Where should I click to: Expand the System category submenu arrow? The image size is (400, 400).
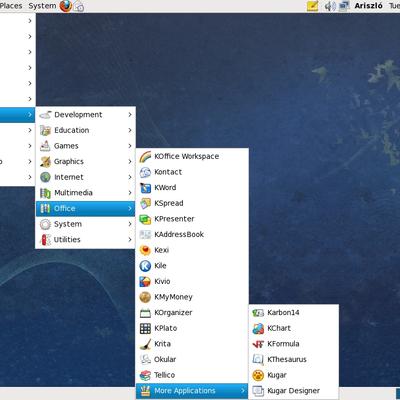pos(130,224)
